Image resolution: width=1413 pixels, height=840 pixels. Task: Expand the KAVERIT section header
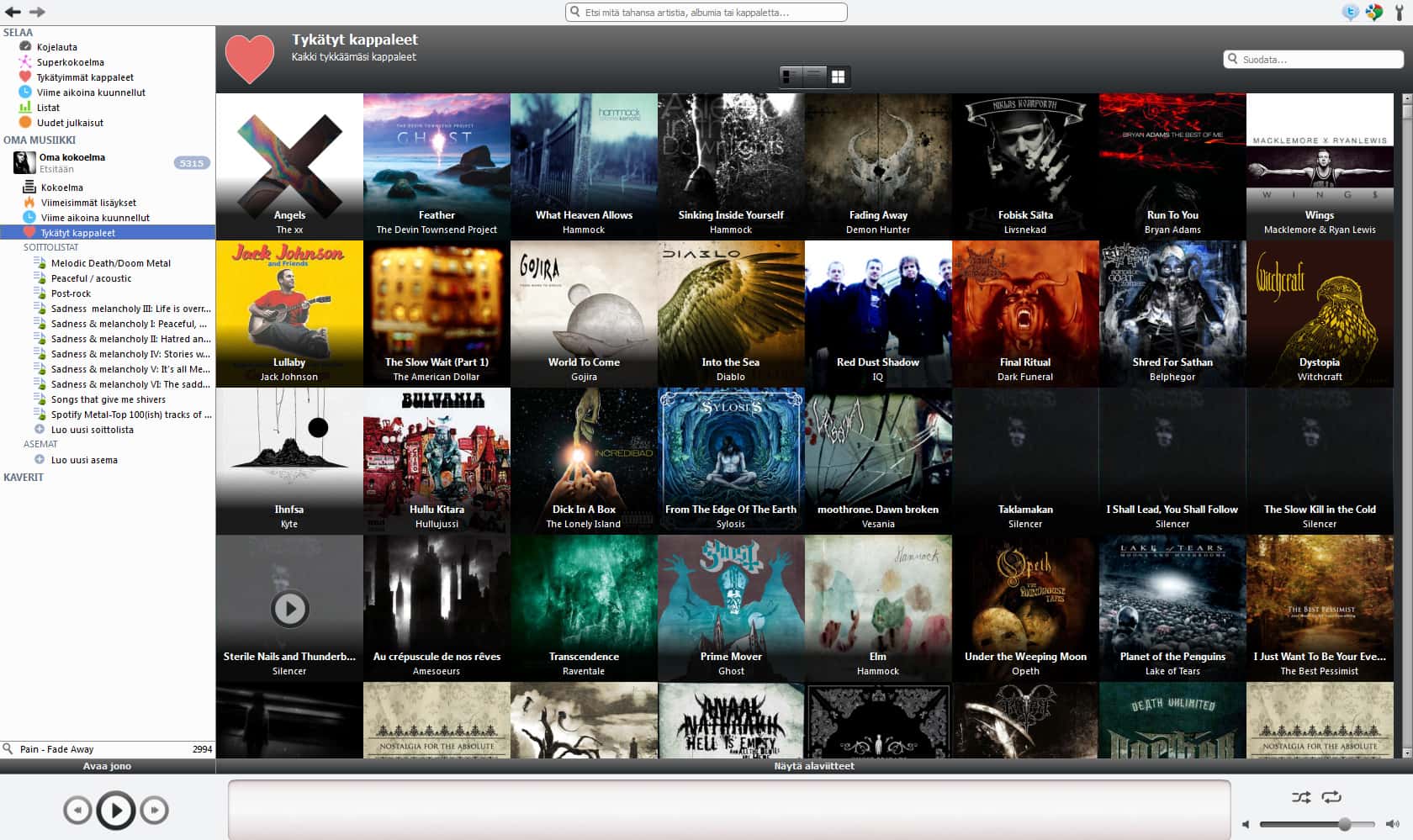[x=24, y=477]
